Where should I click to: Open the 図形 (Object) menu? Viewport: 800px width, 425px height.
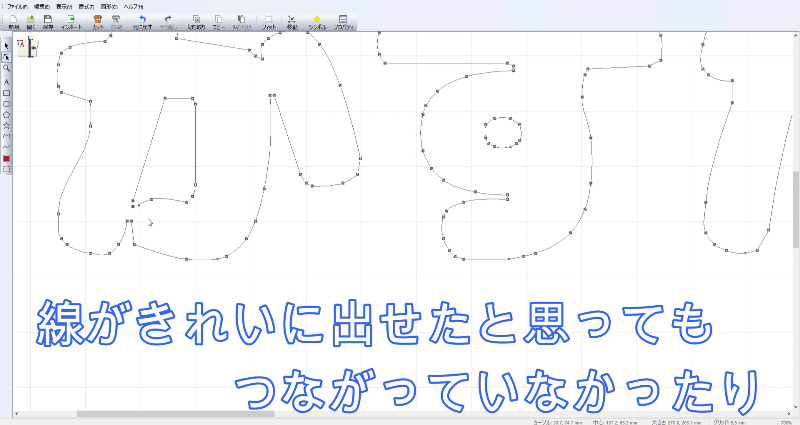[x=109, y=7]
